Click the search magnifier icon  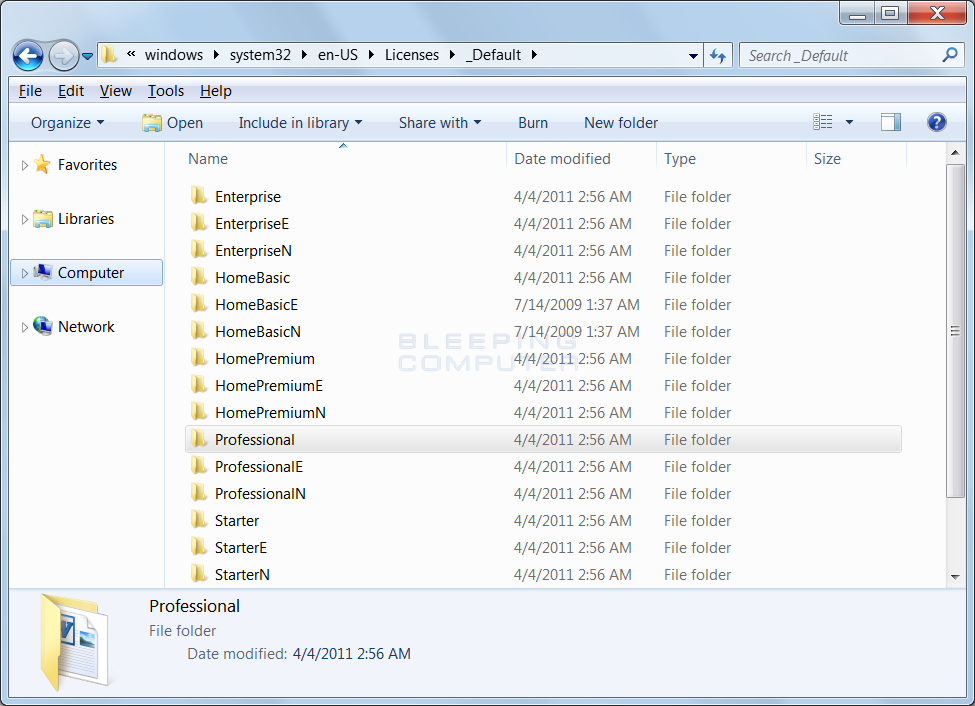[950, 55]
